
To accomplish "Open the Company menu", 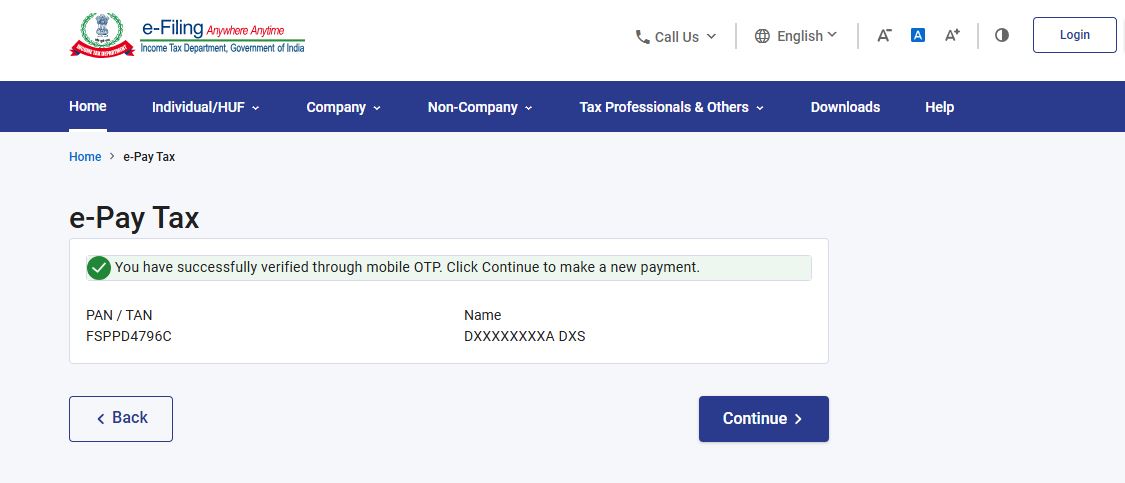I will pos(343,107).
